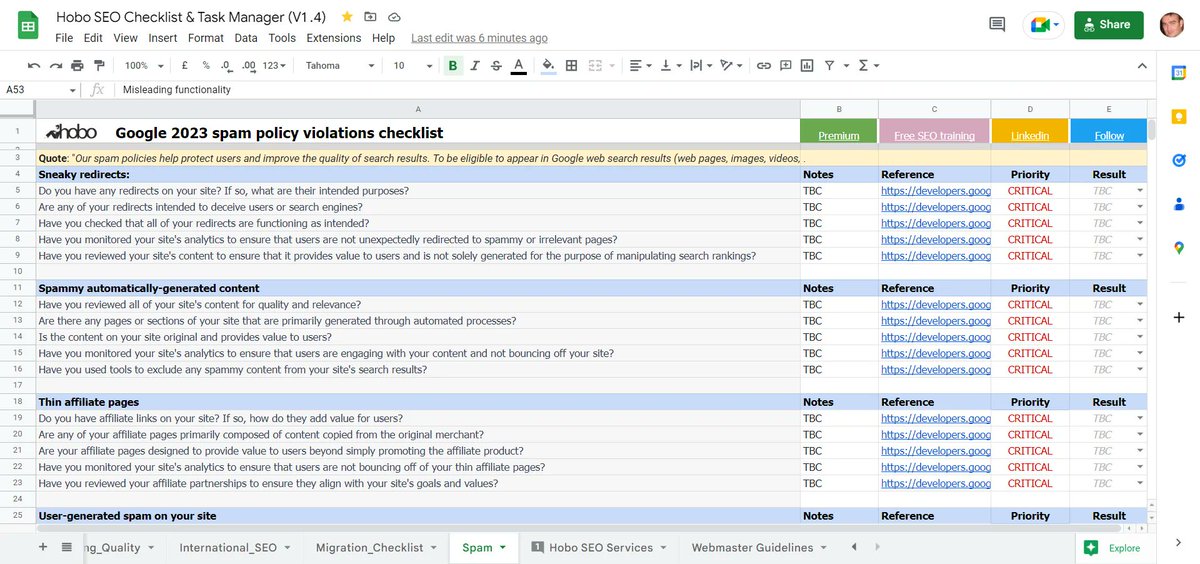Hide the menus with the toolbar arrow

1144,66
